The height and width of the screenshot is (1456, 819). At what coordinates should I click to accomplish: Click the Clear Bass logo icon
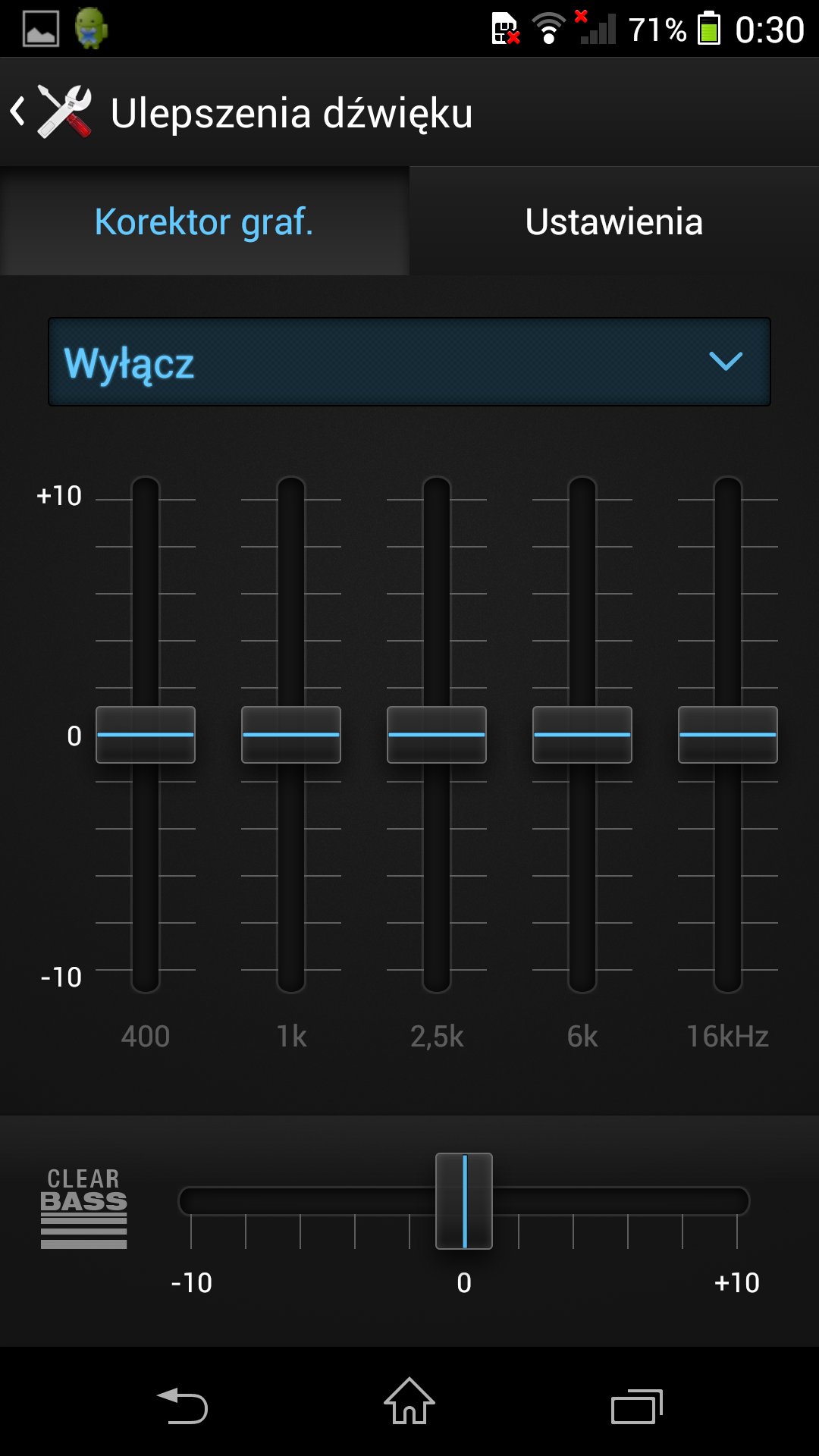click(x=83, y=1208)
